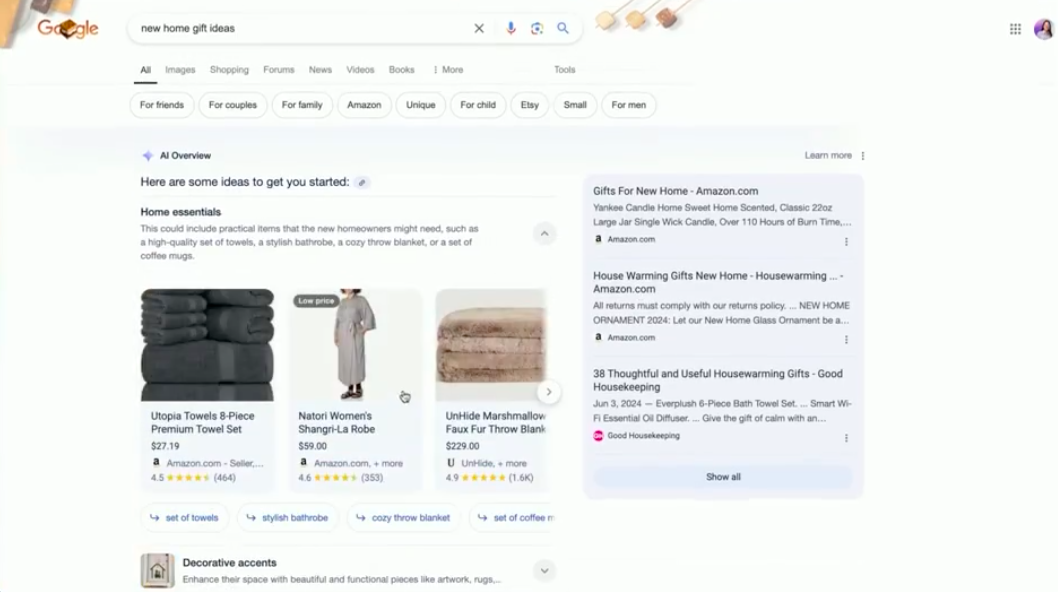Viewport: 1058px width, 592px height.
Task: Open Google Lens image search
Action: (536, 28)
